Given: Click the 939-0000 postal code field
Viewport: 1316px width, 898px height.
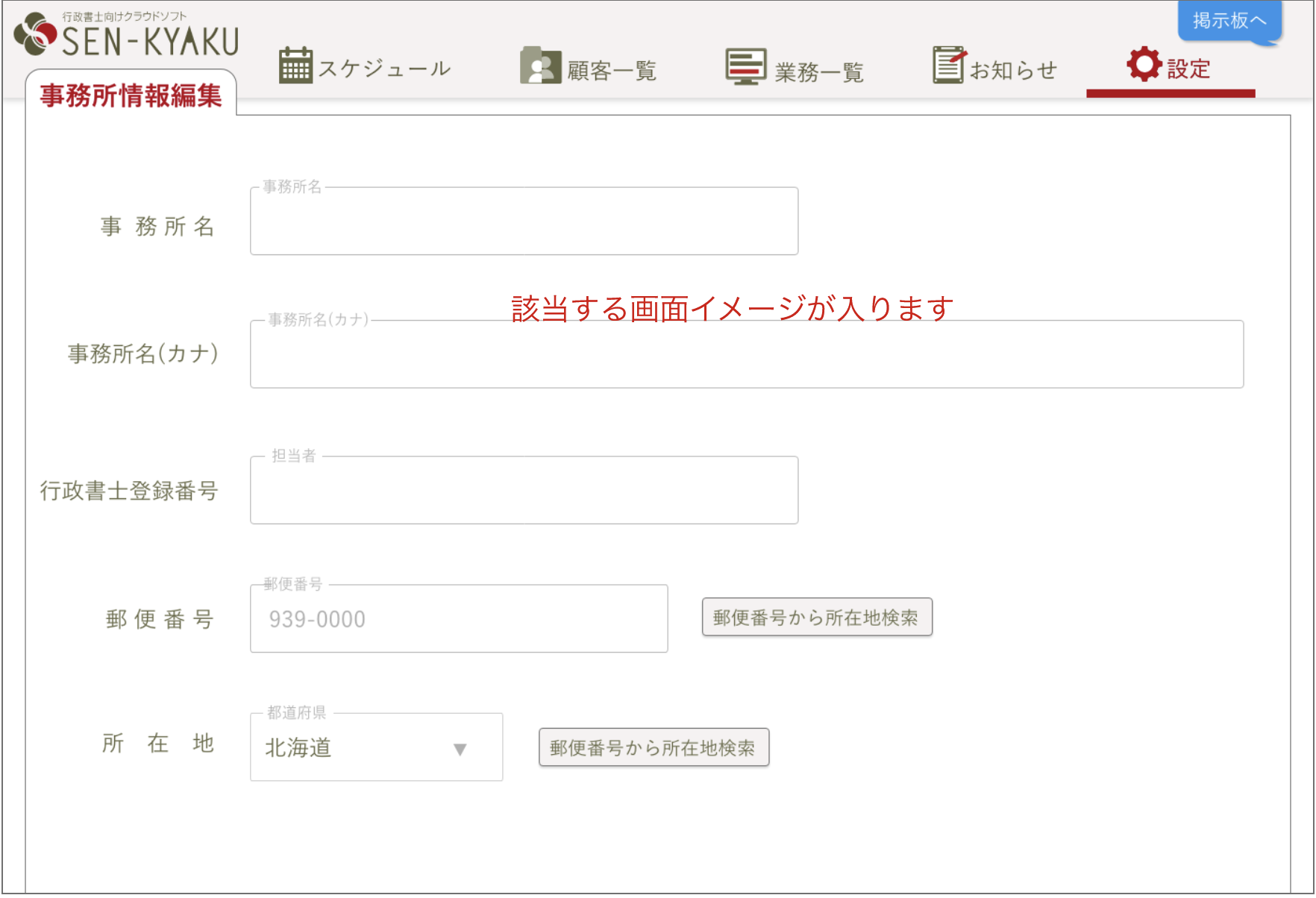Looking at the screenshot, I should (x=458, y=618).
